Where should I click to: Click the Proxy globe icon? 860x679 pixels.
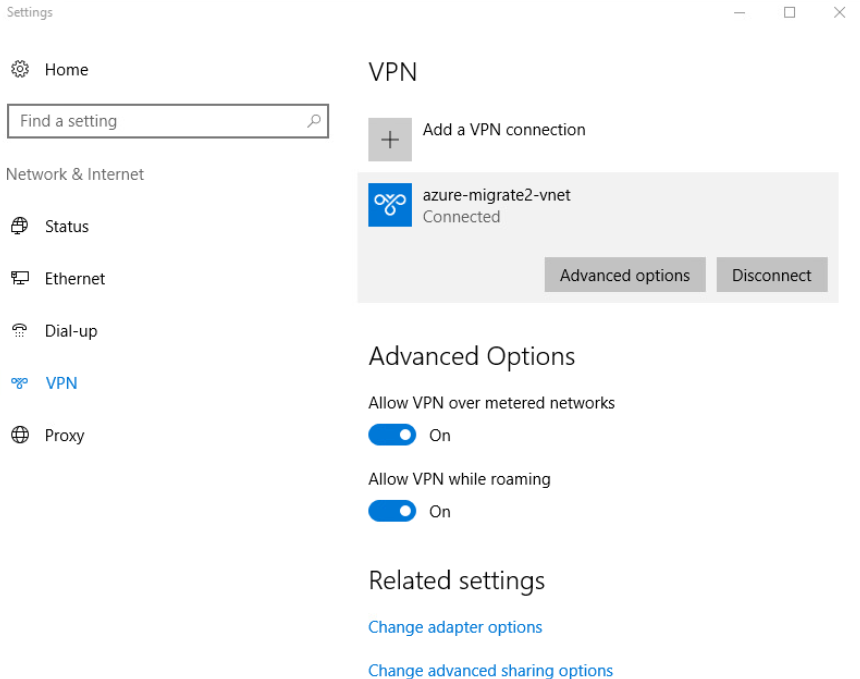click(x=20, y=435)
